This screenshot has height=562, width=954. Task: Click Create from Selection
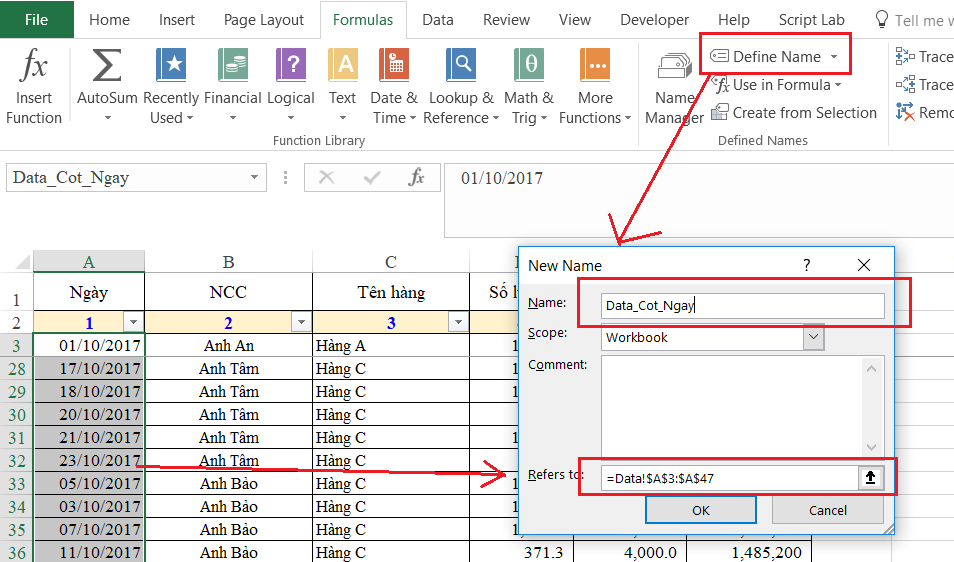(x=794, y=113)
